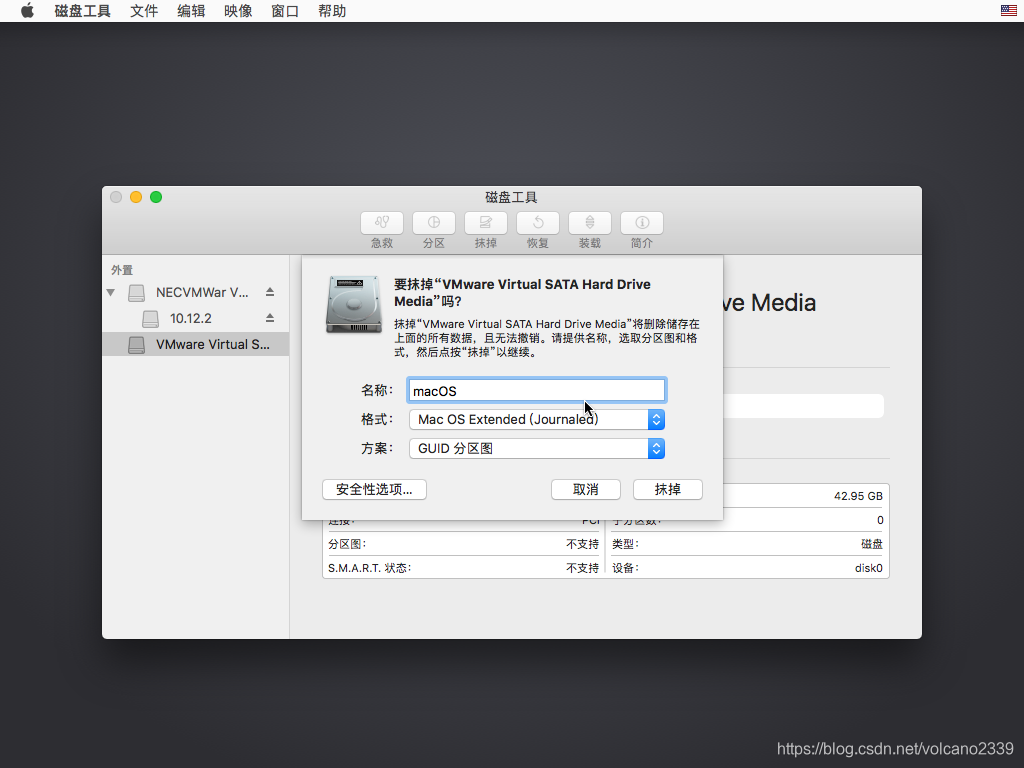
Task: Select VMware Virtual S... disk row
Action: 196,344
